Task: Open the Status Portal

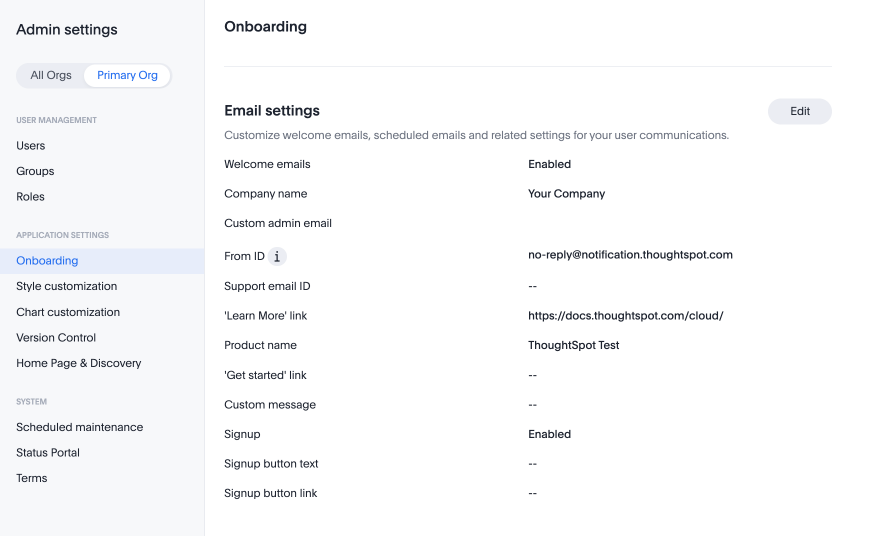Action: (x=48, y=453)
